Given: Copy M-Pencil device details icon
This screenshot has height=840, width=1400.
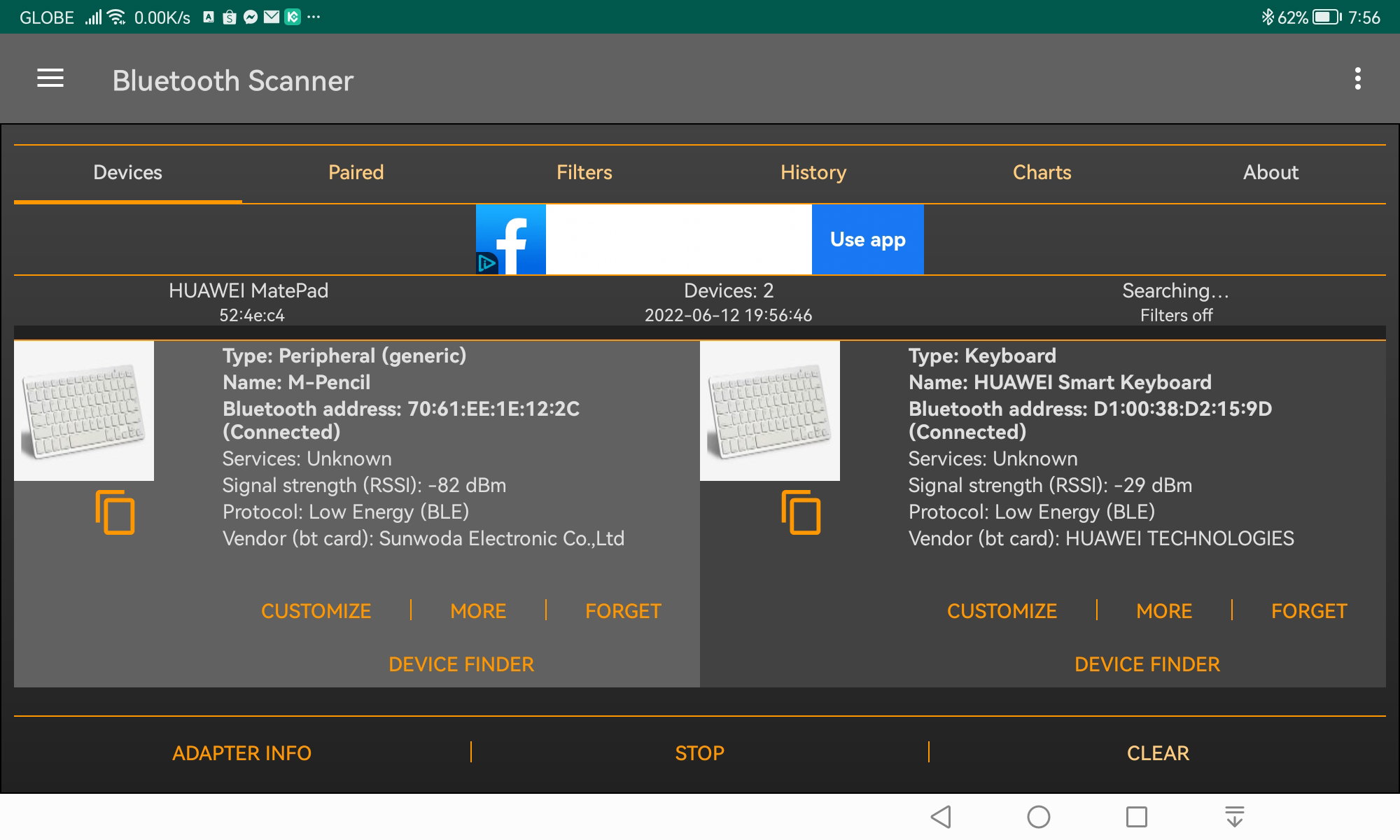Looking at the screenshot, I should click(115, 513).
